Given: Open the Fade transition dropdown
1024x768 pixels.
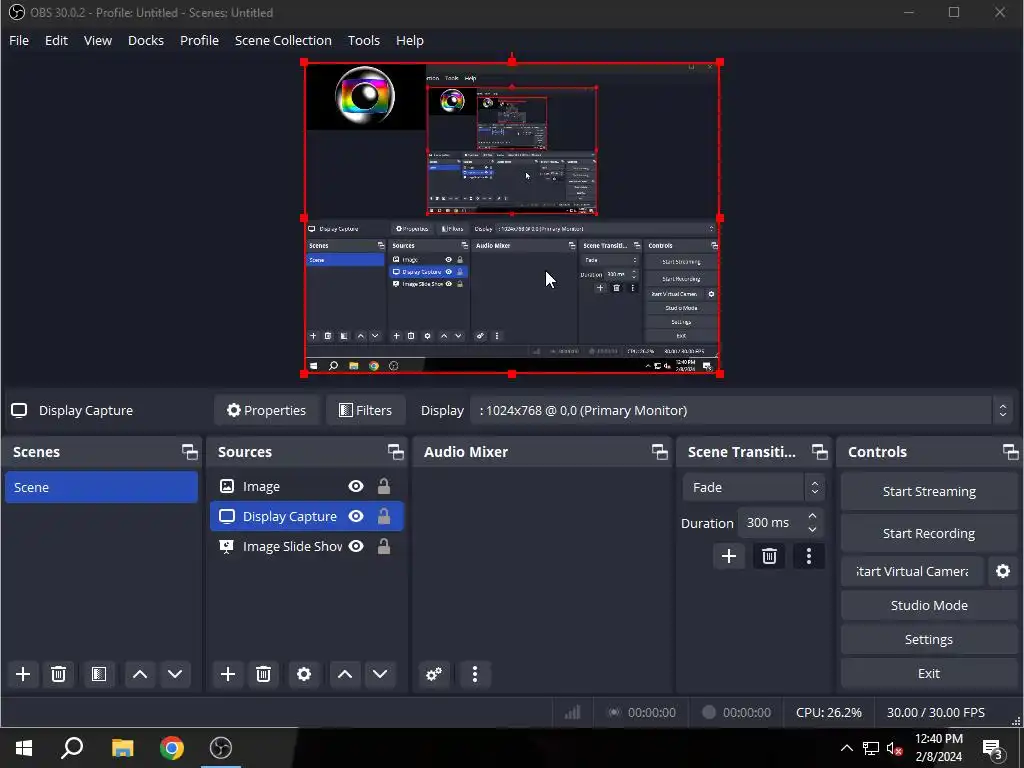Looking at the screenshot, I should click(x=754, y=487).
